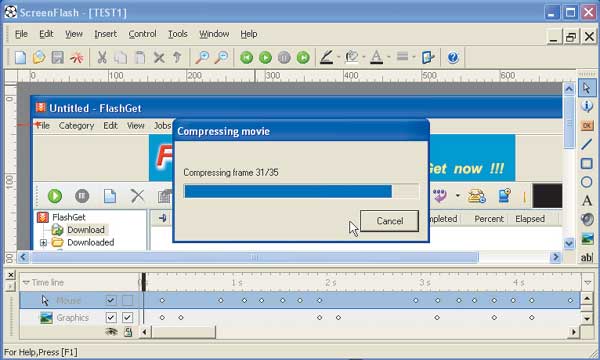Click the eye icon below layer checkboxes
Image resolution: width=600 pixels, height=360 pixels.
click(x=111, y=332)
